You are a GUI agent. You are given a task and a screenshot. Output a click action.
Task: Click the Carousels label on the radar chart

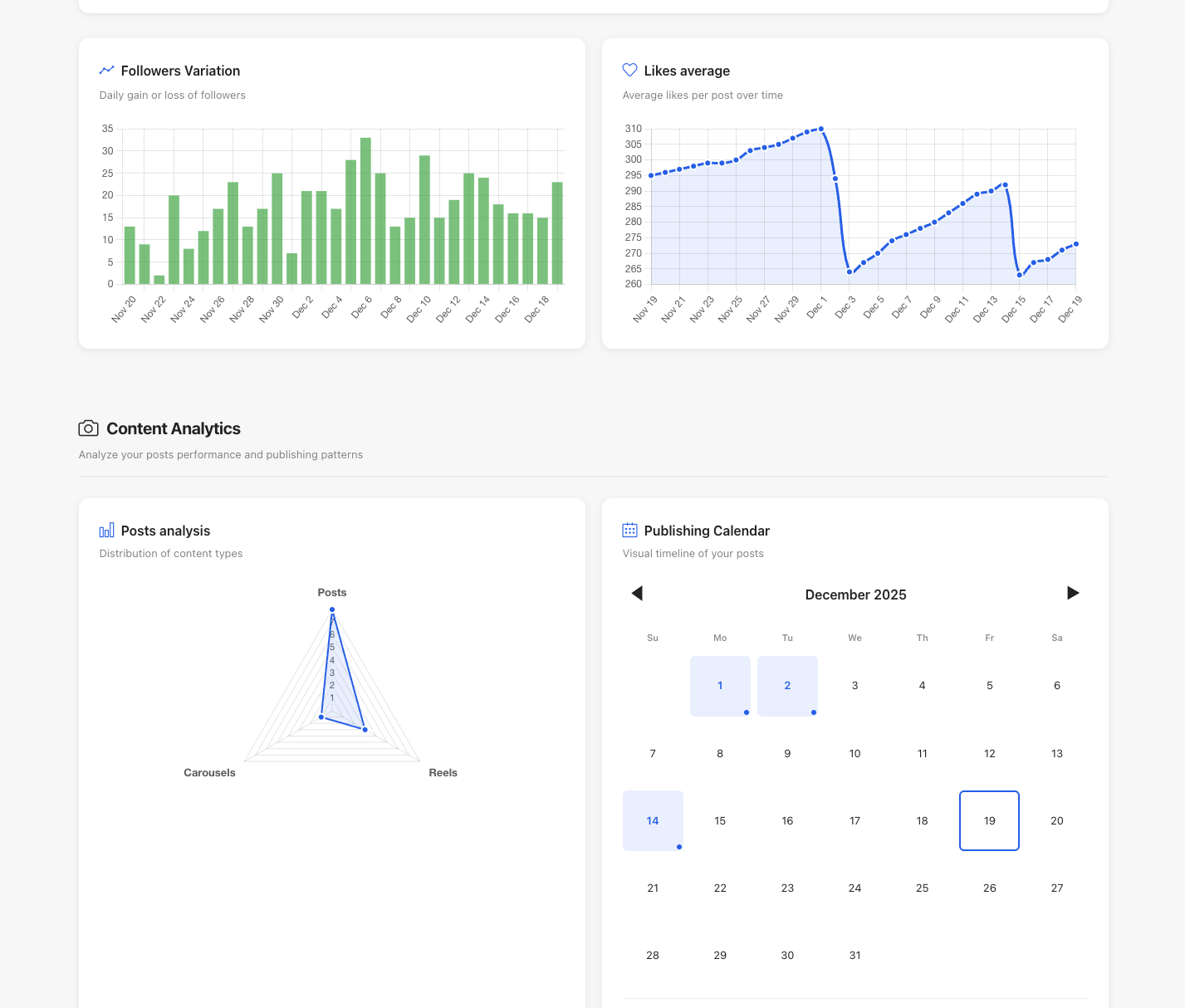[x=209, y=772]
